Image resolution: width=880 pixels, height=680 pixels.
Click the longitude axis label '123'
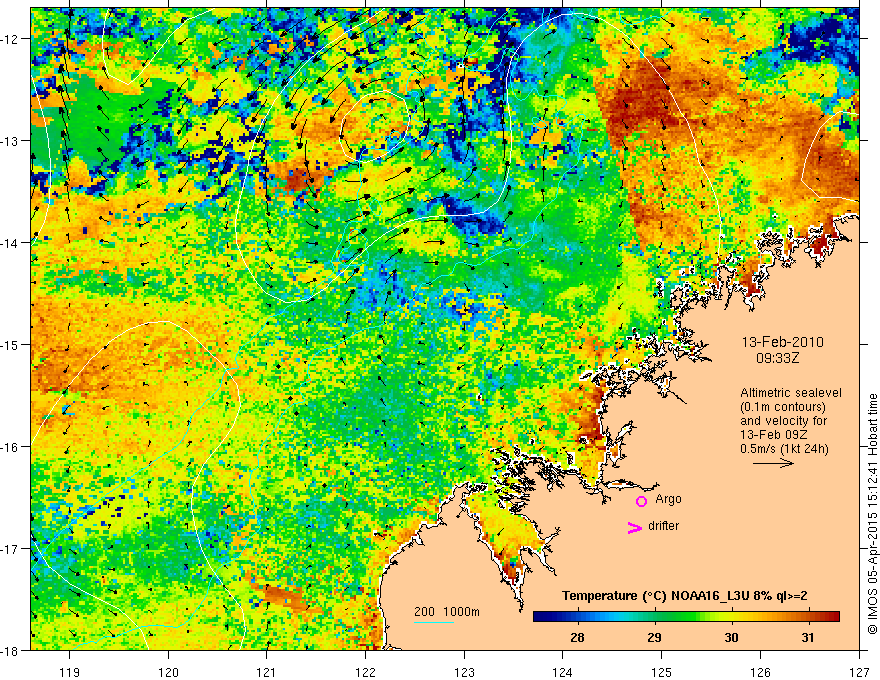tap(464, 672)
